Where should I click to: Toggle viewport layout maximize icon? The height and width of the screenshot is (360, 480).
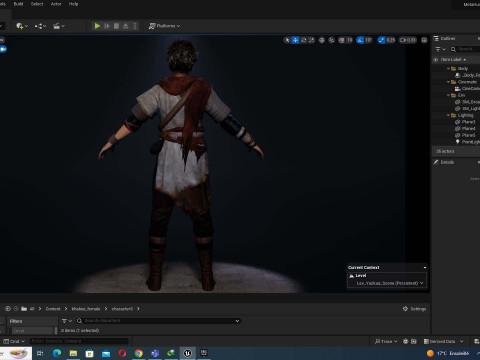point(424,40)
